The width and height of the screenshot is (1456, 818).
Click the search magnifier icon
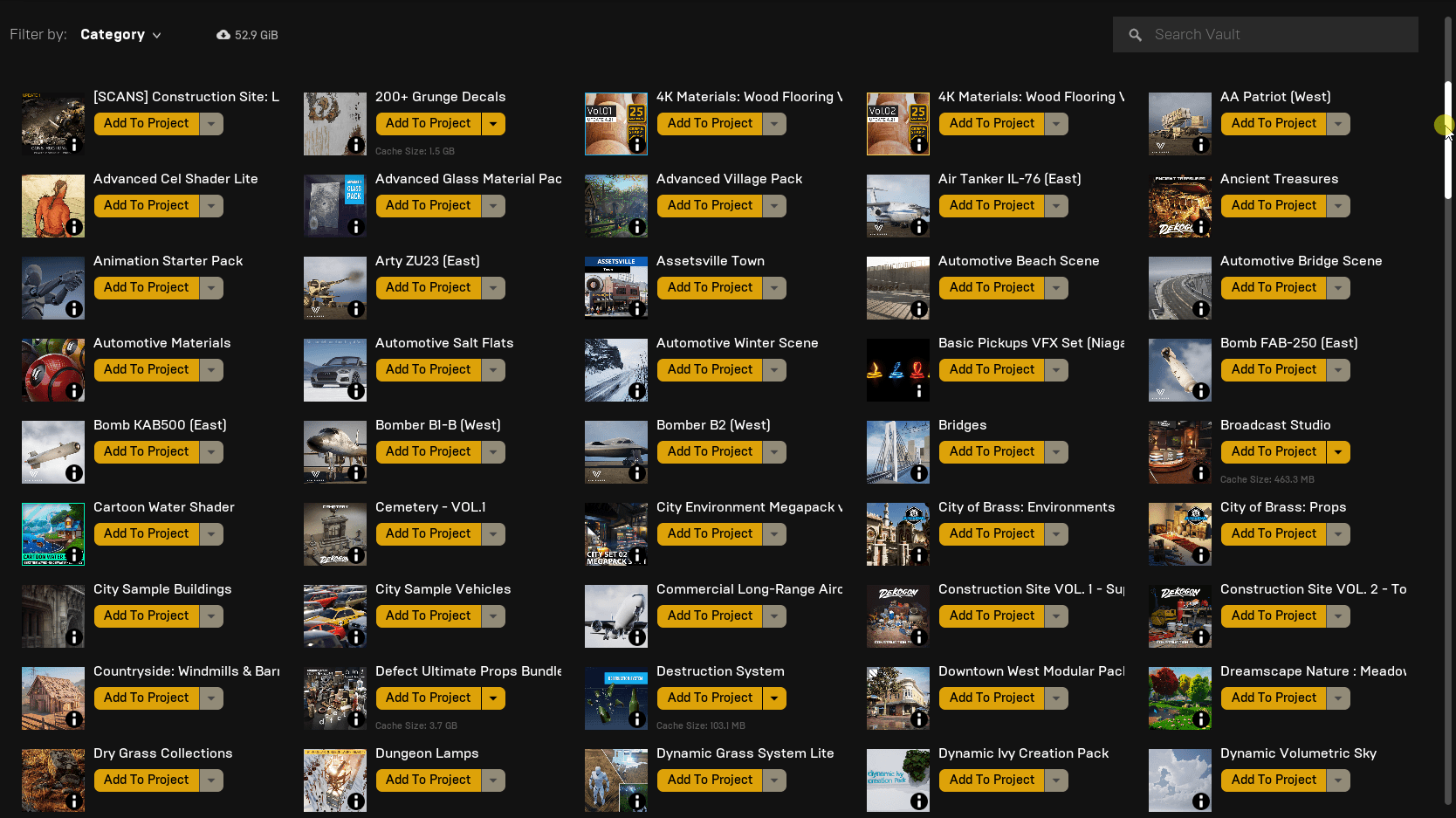click(x=1135, y=35)
